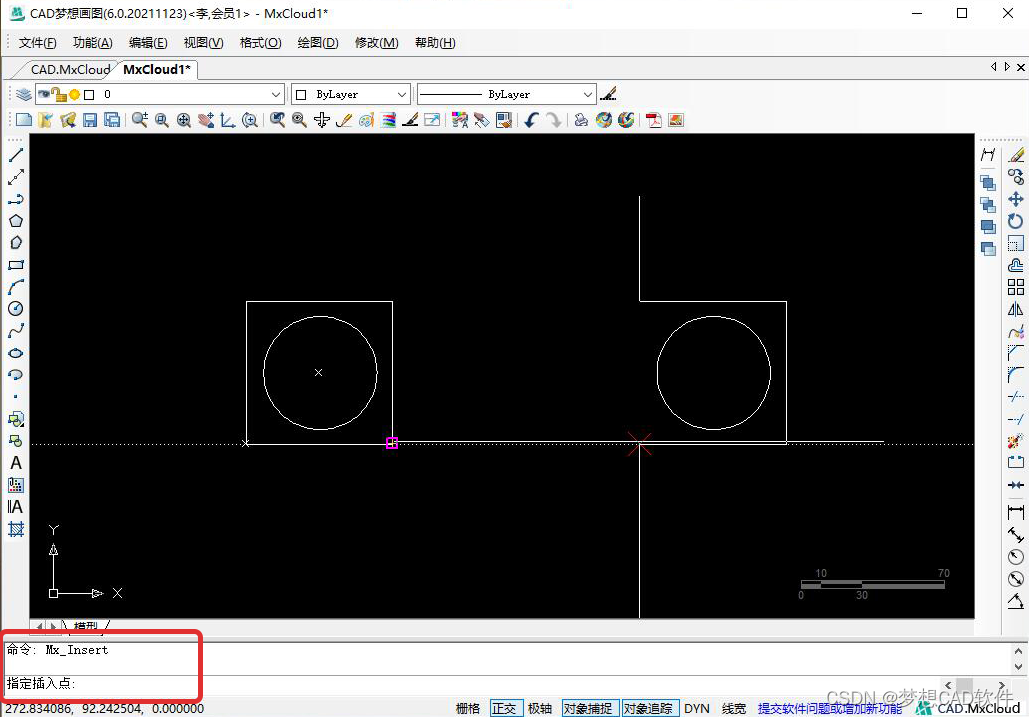Open the 格式(O) menu

261,43
